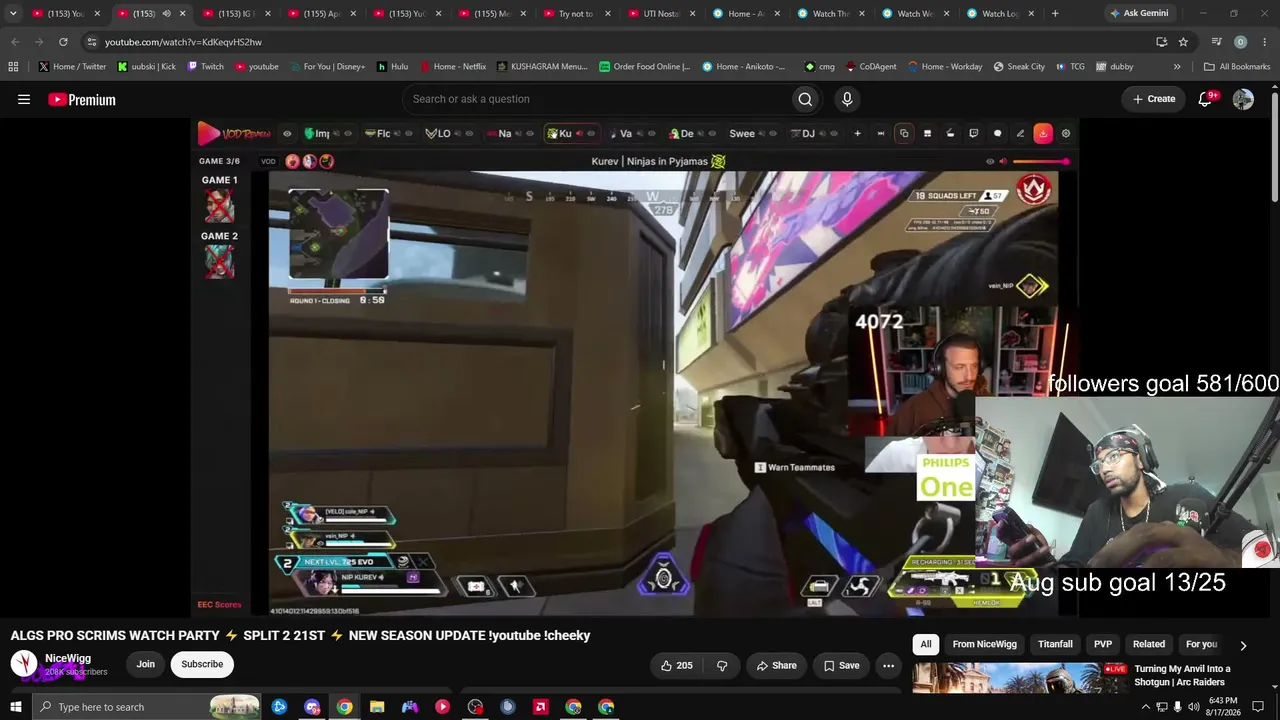Viewport: 1280px width, 720px height.
Task: Open the Create menu
Action: [x=1153, y=99]
